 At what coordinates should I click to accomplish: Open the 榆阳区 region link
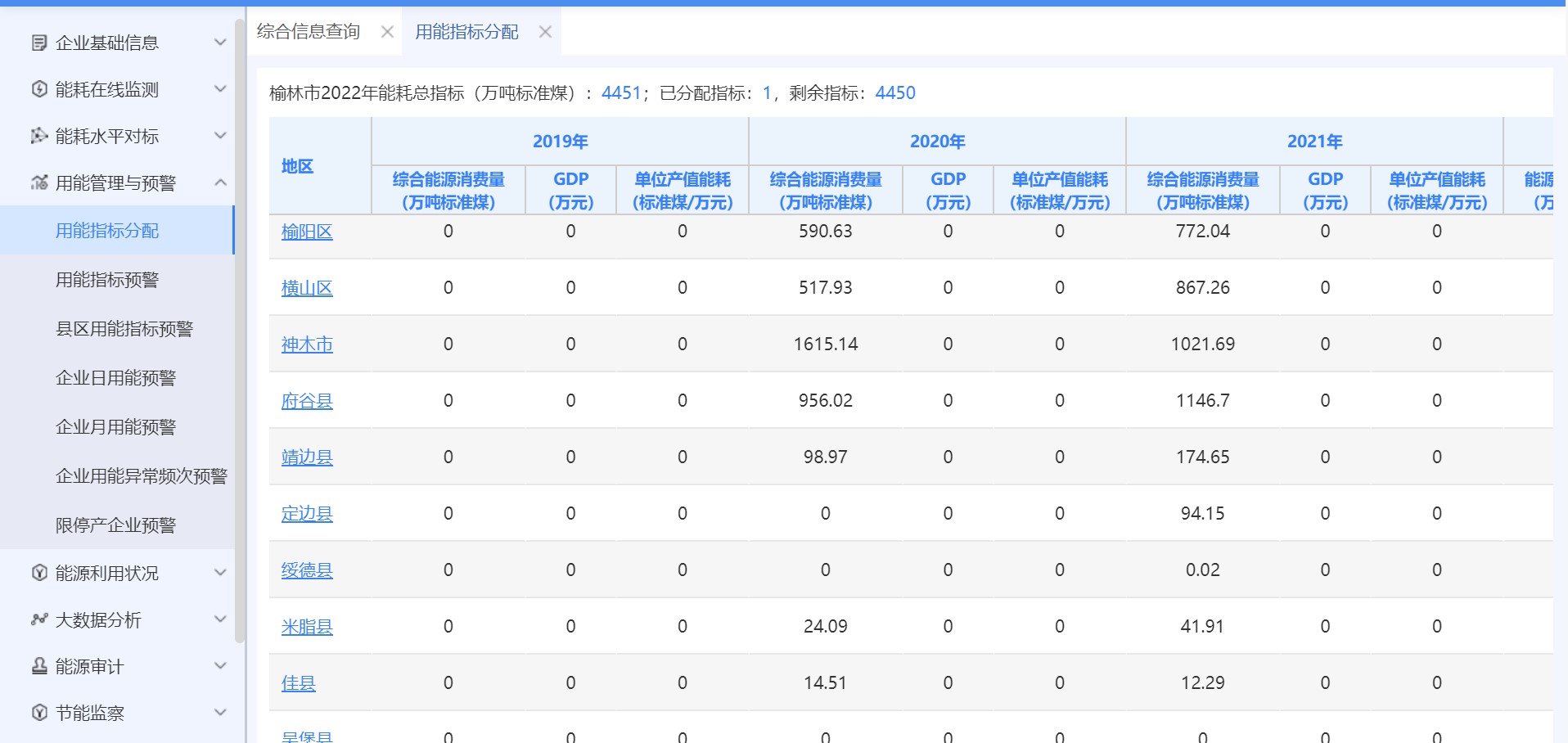coord(307,232)
